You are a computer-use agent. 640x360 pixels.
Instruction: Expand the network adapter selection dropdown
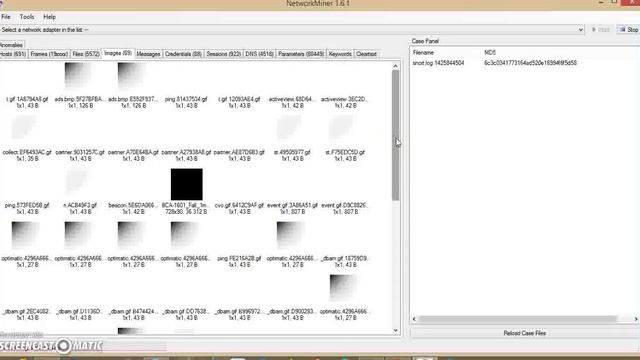pos(580,30)
